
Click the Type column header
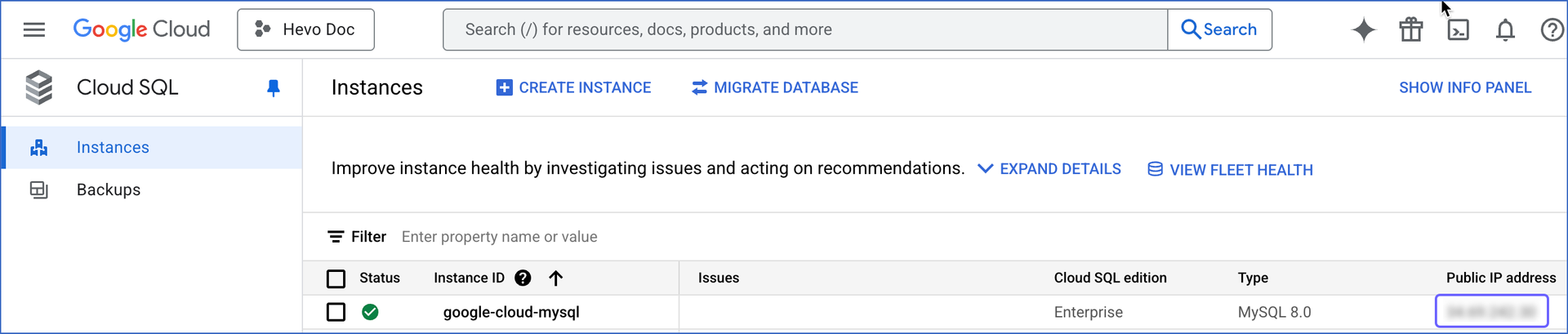(1253, 278)
